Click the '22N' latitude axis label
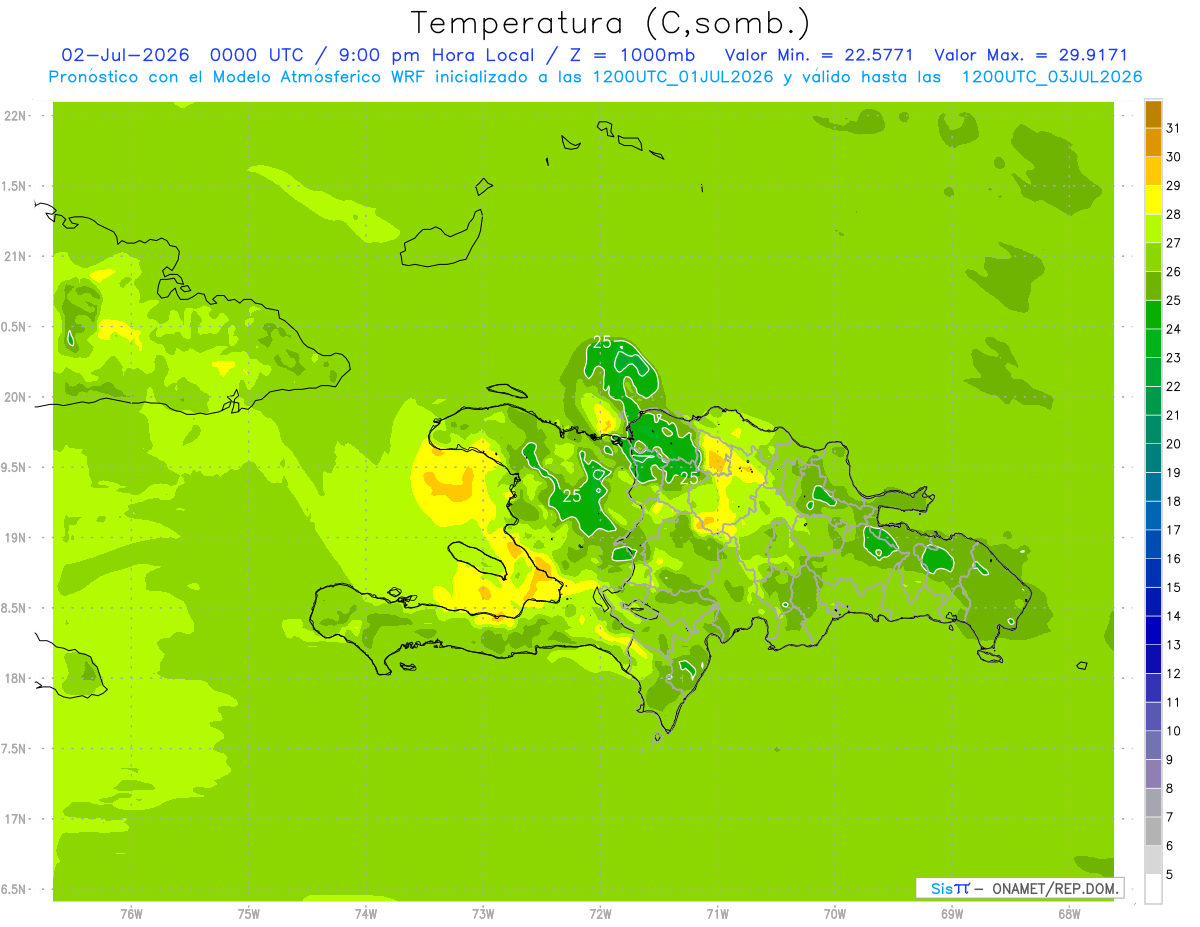This screenshot has height=927, width=1200. (x=15, y=116)
